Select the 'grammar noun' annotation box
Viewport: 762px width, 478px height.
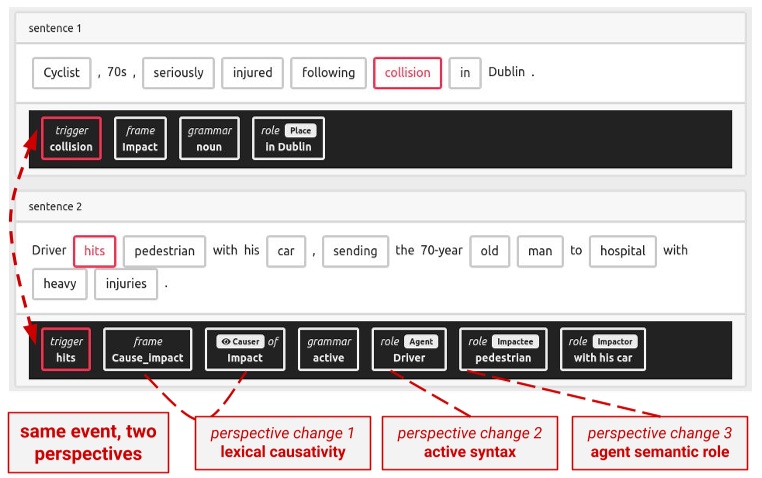(210, 139)
